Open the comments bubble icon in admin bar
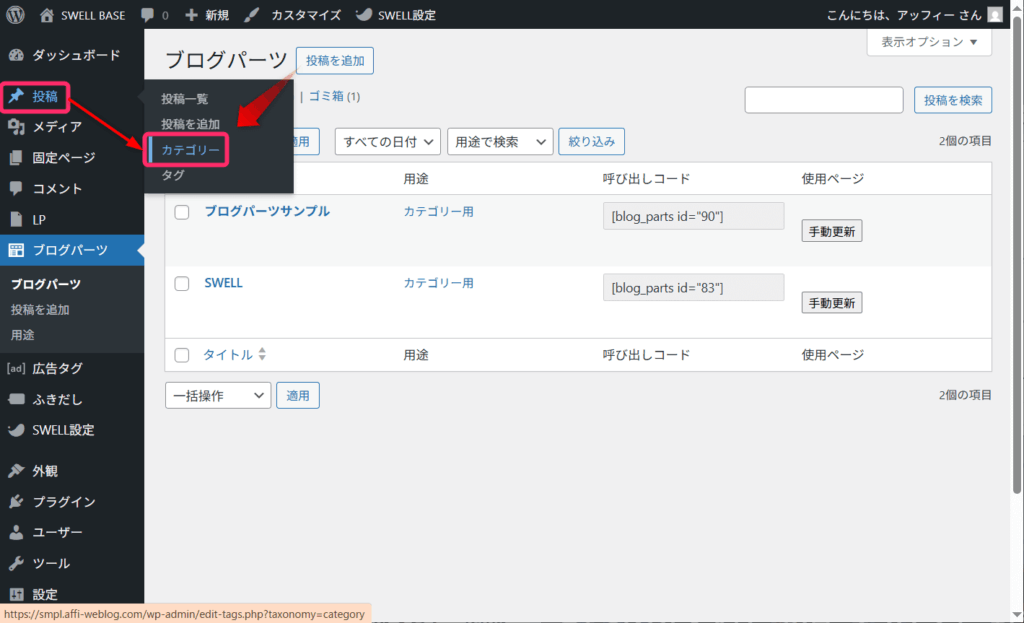This screenshot has width=1024, height=623. (148, 15)
